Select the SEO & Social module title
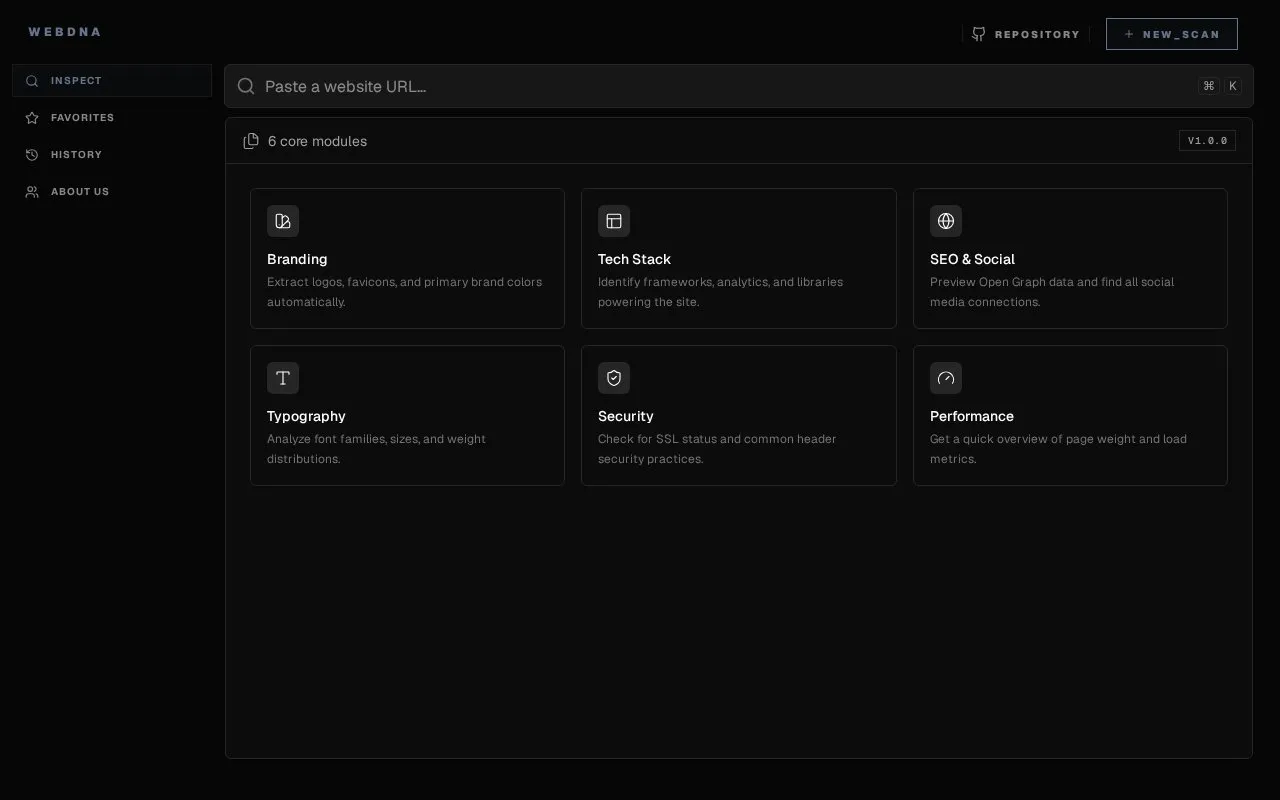This screenshot has width=1280, height=800. click(x=972, y=259)
